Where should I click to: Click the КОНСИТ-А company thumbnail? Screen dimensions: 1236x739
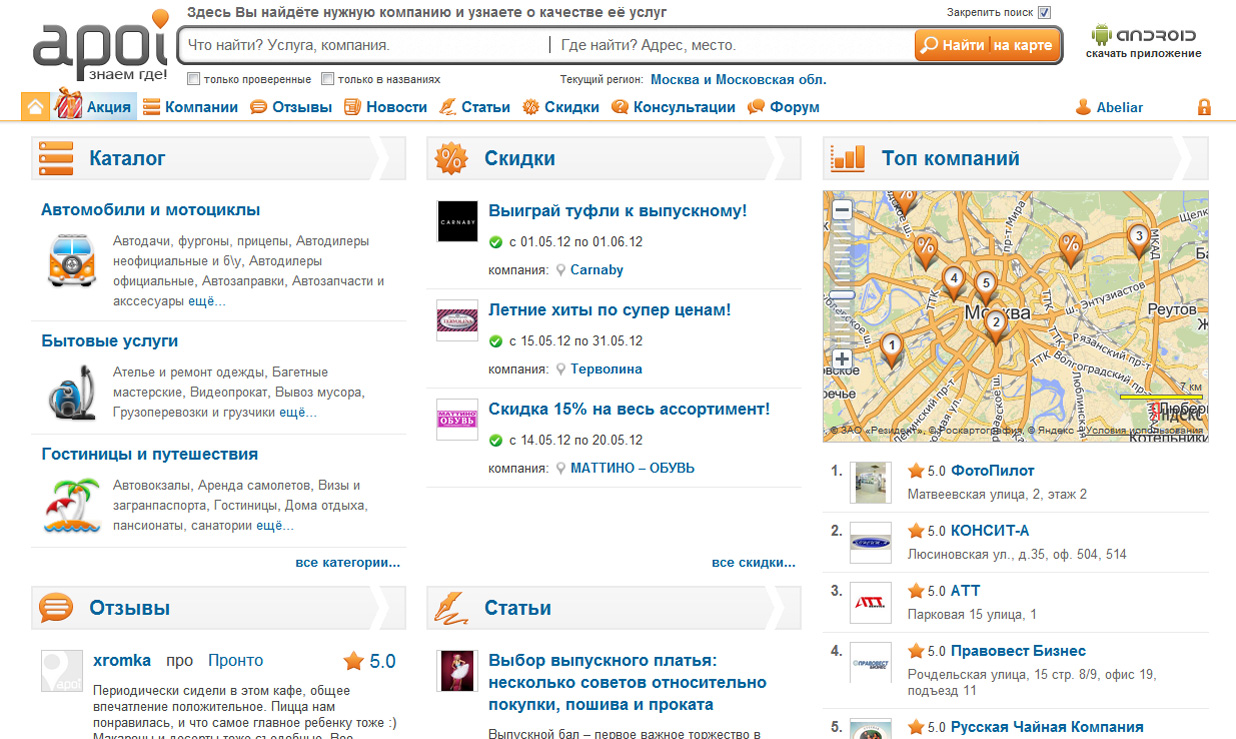pos(870,542)
